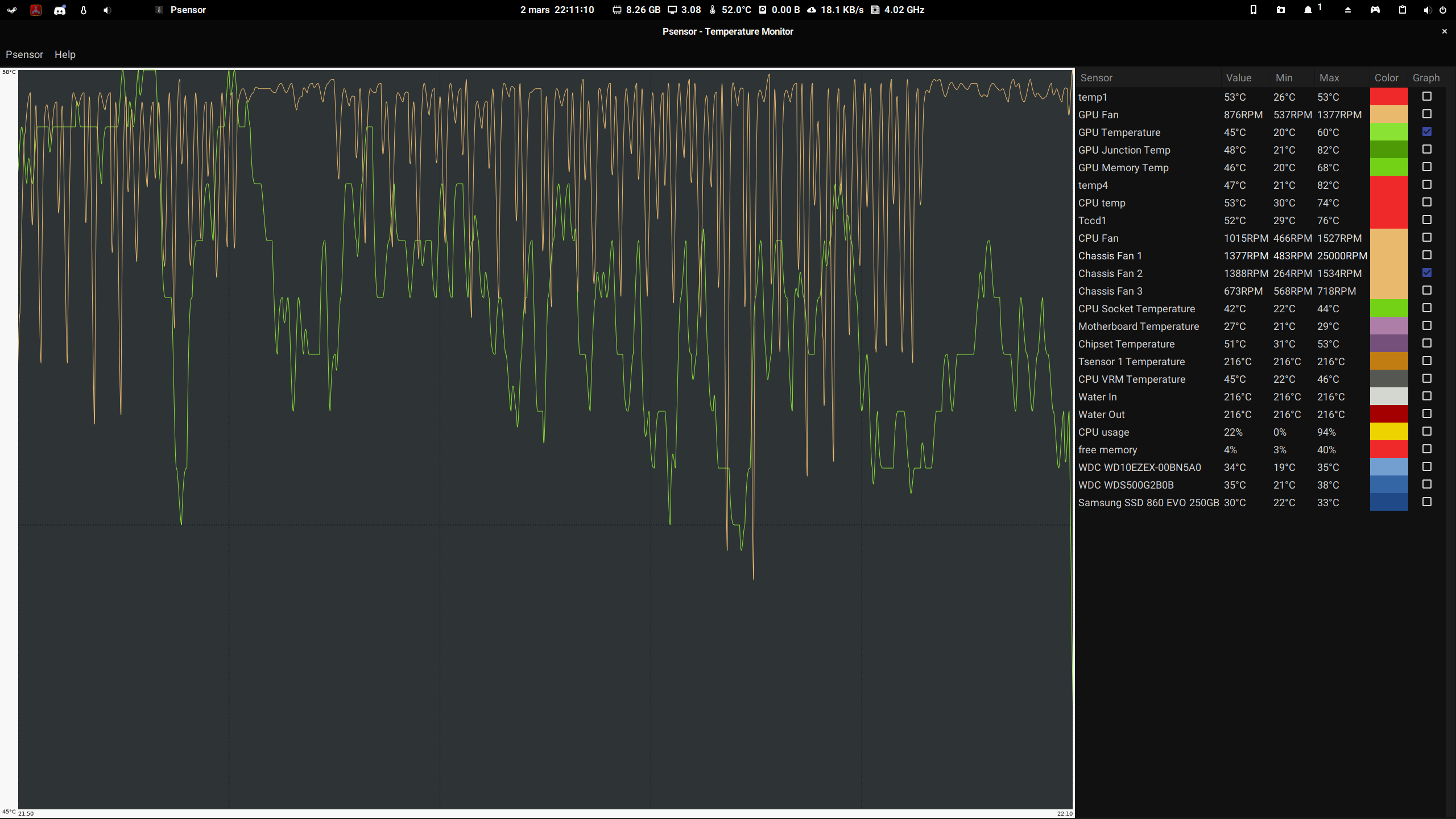Enable graph checkbox for CPU temp
Viewport: 1456px width, 819px height.
click(1427, 202)
